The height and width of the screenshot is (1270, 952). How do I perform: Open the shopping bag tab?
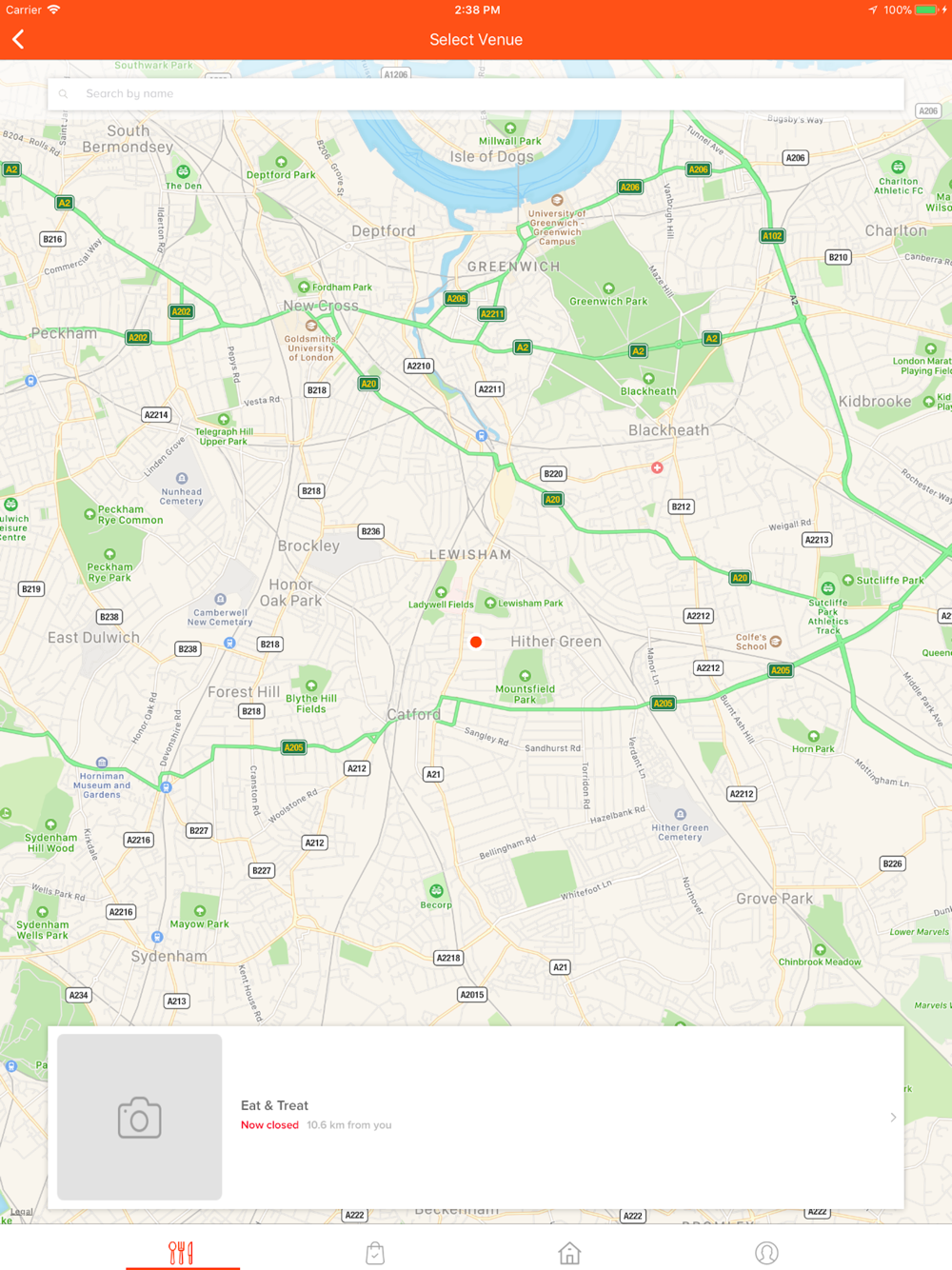pyautogui.click(x=375, y=1253)
